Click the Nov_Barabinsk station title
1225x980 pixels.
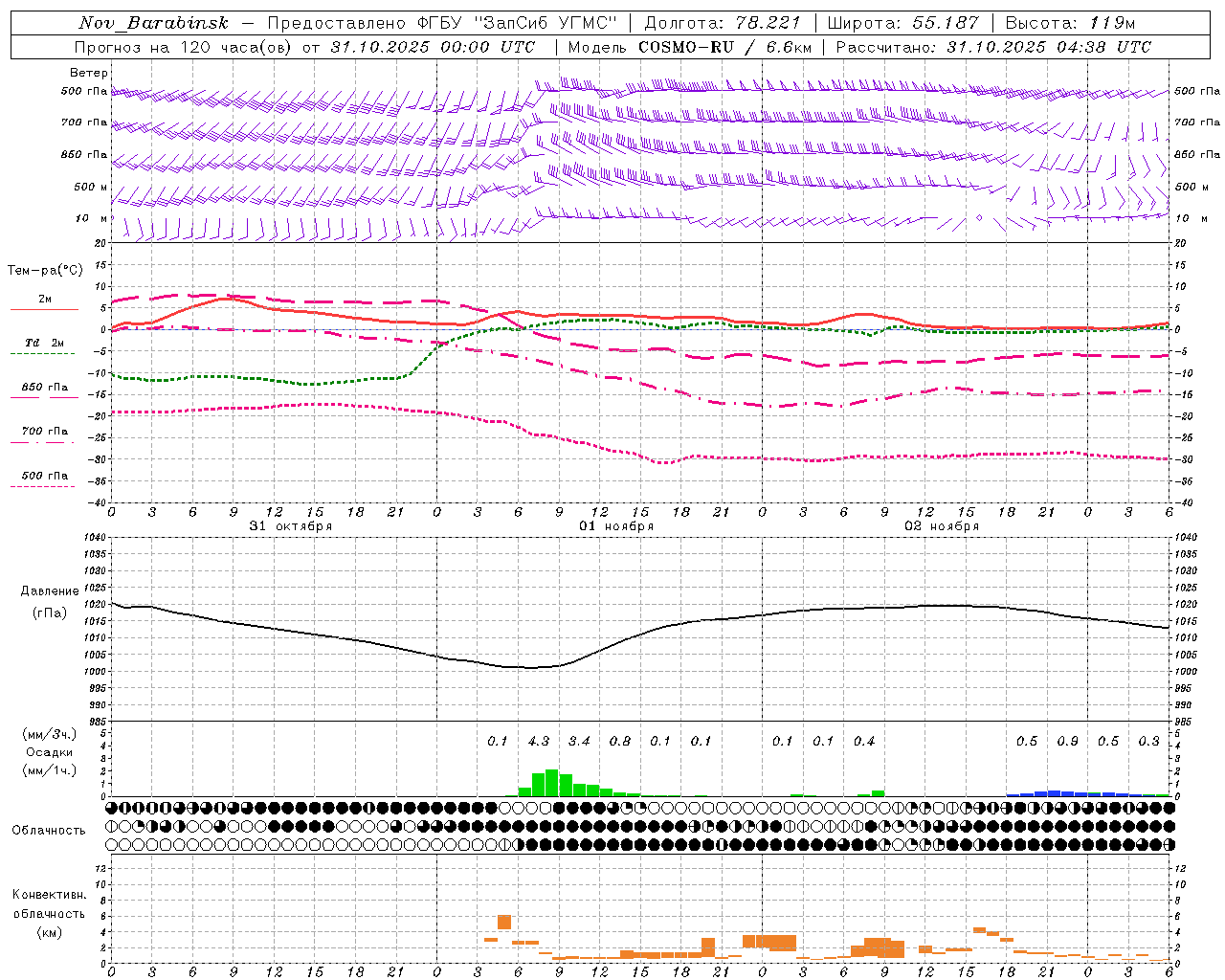(x=153, y=23)
